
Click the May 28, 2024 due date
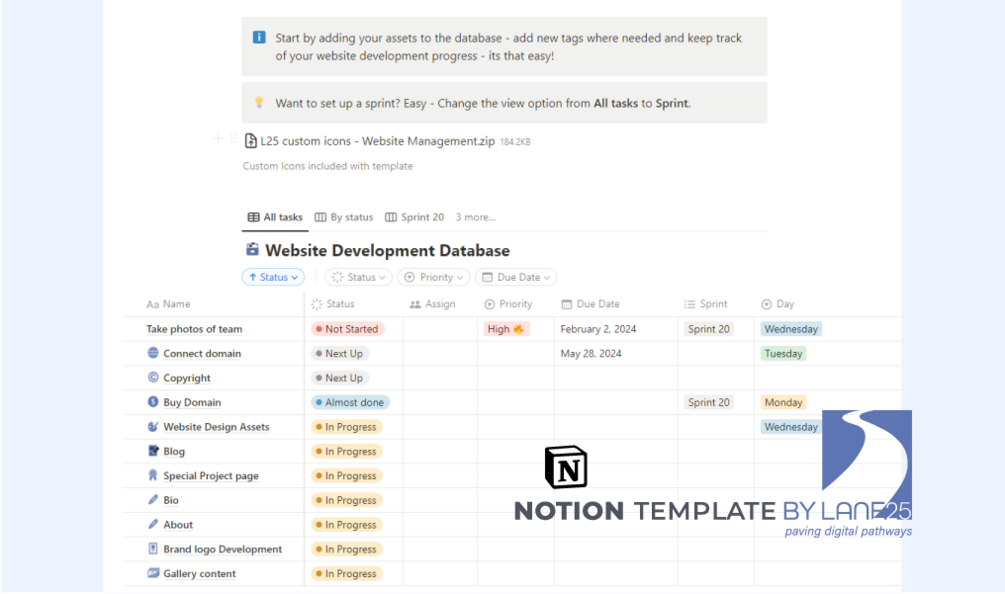tap(591, 353)
